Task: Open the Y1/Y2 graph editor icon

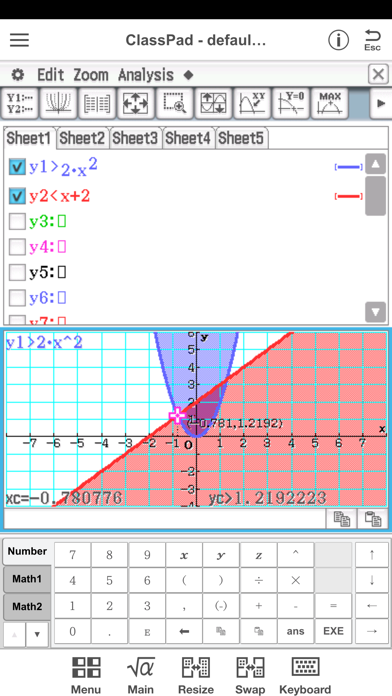Action: point(20,103)
